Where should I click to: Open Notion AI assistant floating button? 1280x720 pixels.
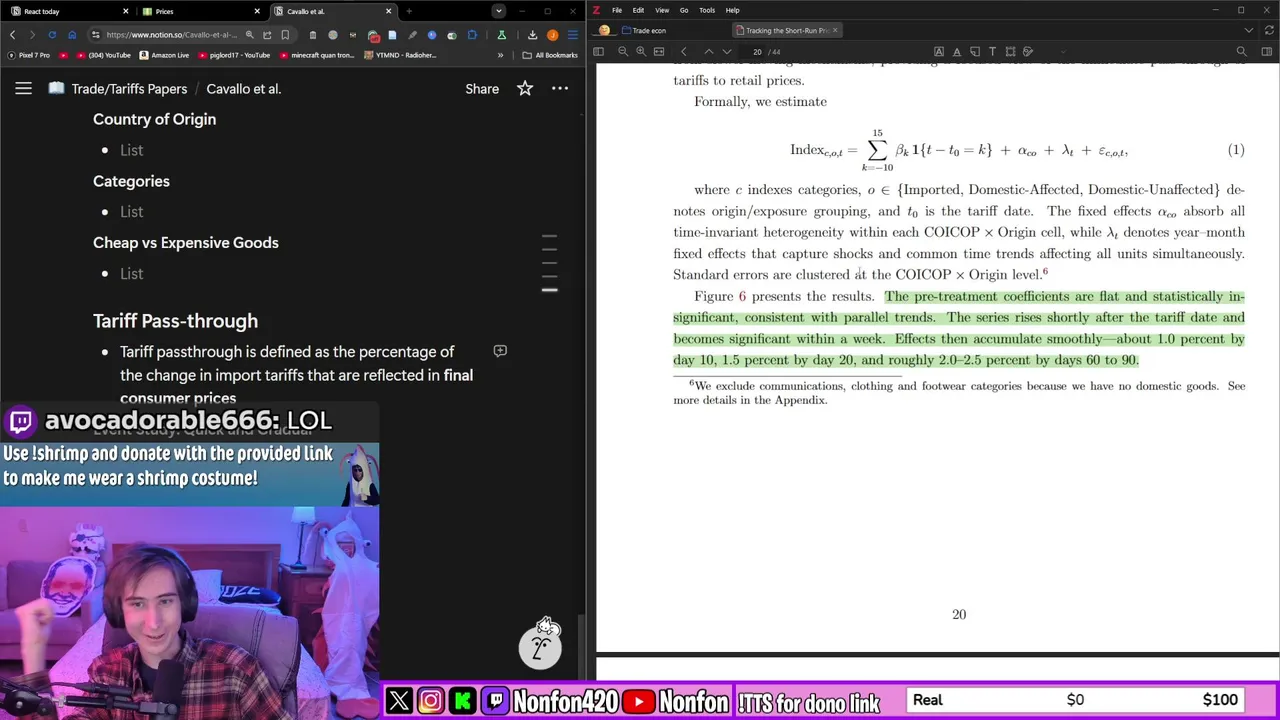pos(540,648)
